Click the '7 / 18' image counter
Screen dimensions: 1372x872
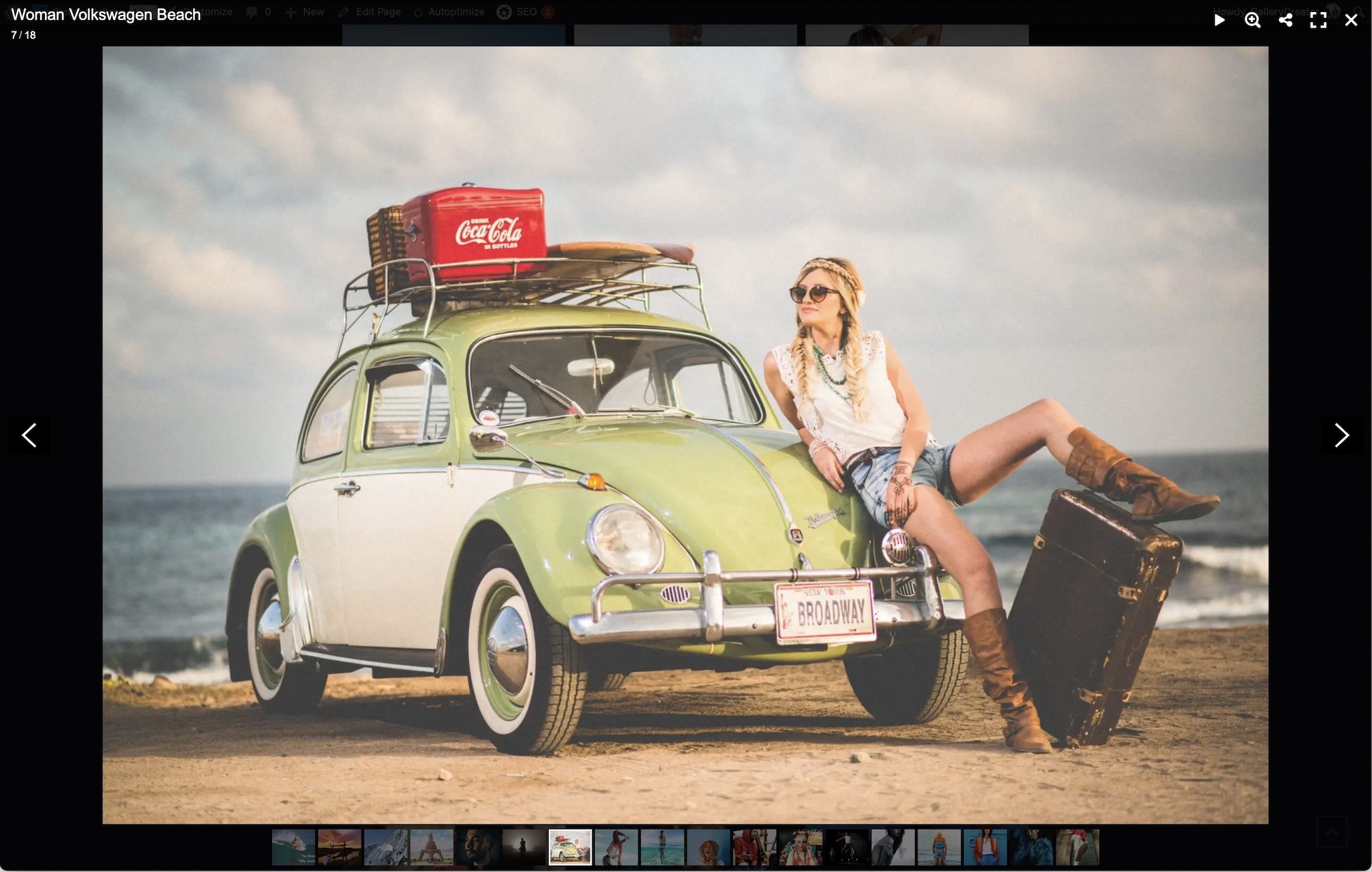[x=23, y=35]
